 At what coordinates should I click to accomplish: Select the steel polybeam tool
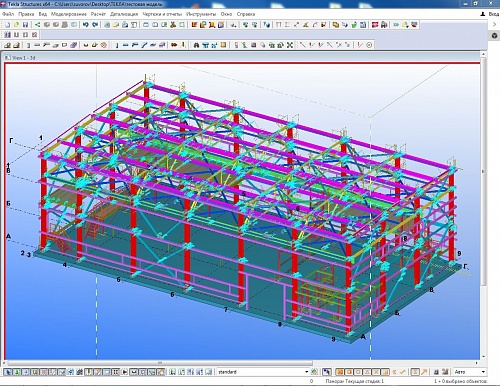(135, 45)
